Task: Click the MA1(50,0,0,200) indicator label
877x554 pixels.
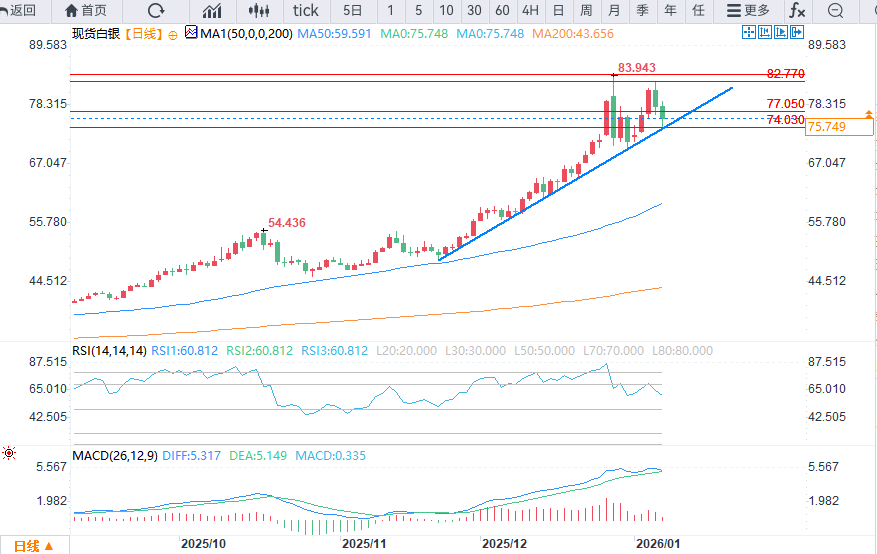Action: 246,34
